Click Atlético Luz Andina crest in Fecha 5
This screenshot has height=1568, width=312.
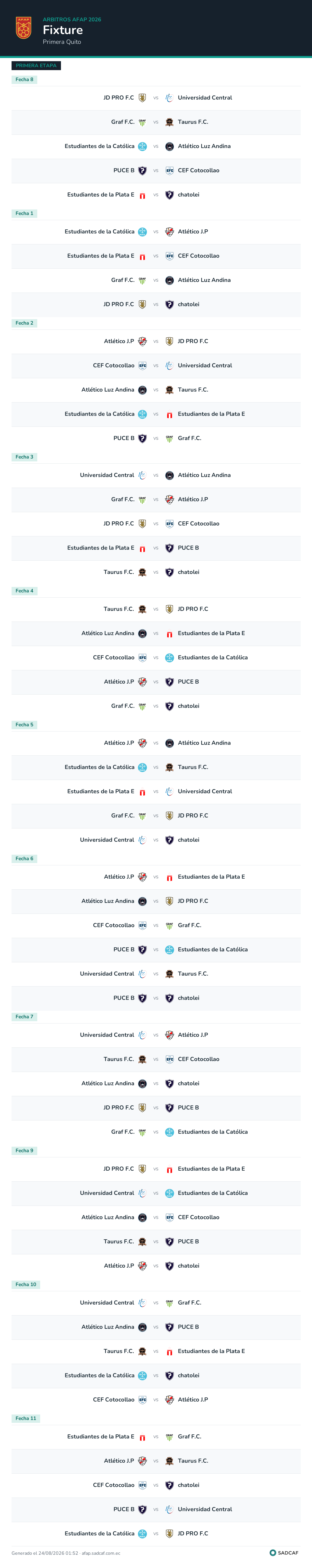pos(169,743)
